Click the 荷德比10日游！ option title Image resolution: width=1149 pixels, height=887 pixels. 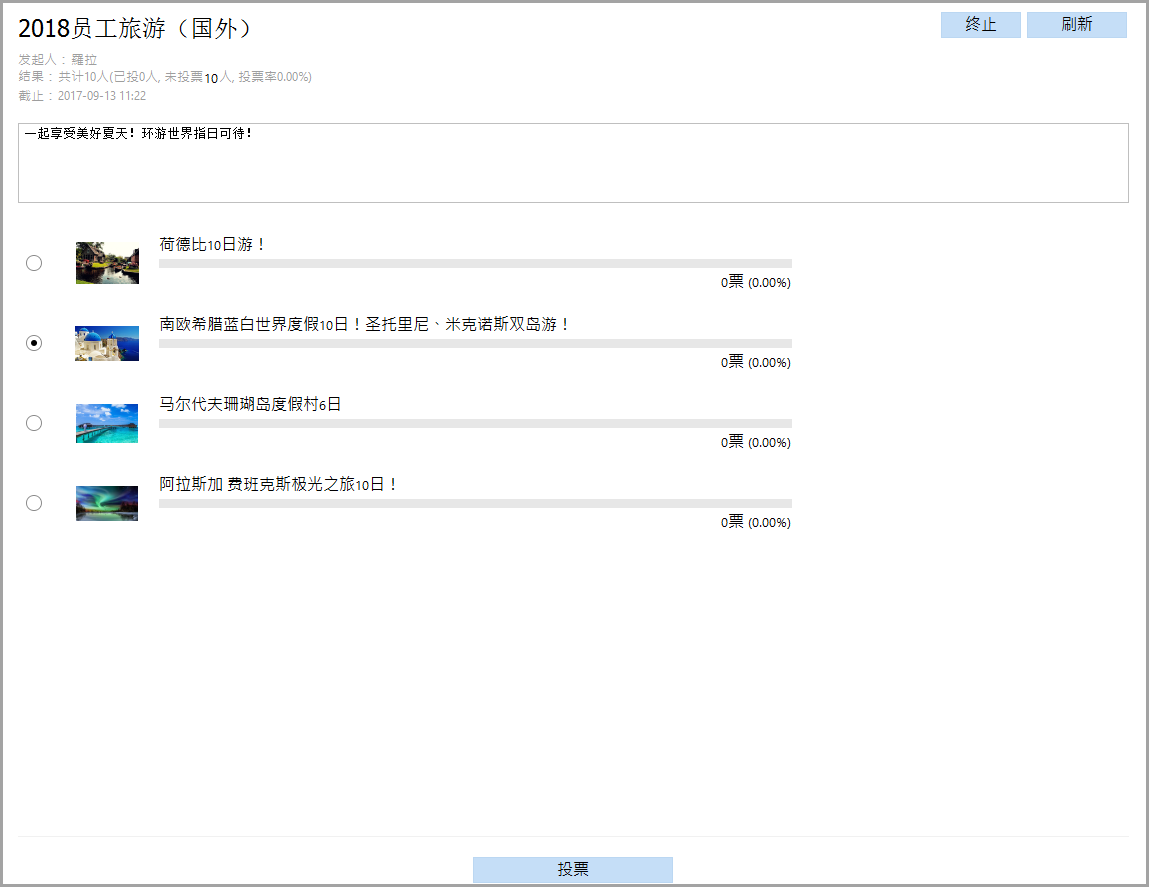click(213, 244)
